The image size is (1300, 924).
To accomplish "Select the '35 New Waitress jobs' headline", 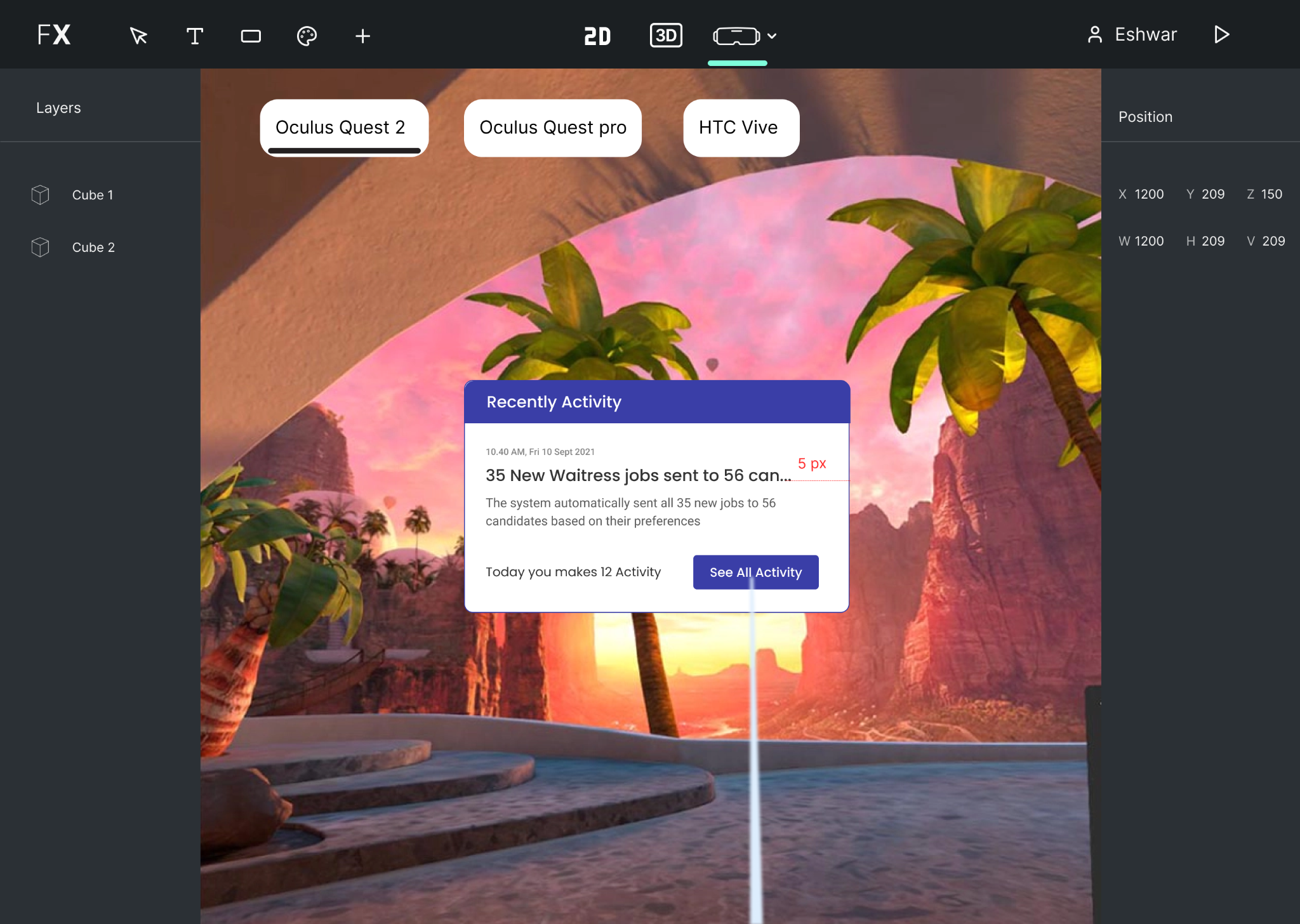I will click(639, 475).
